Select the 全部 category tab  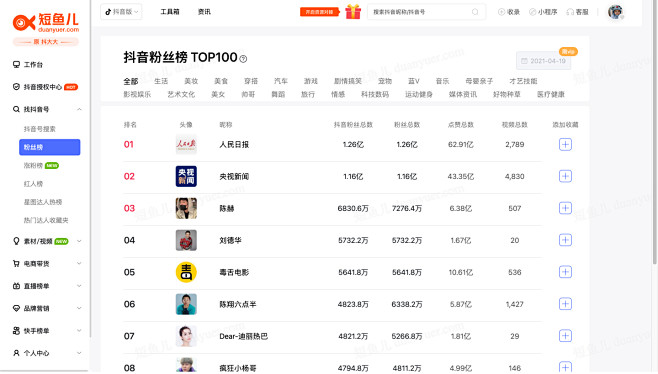click(131, 81)
